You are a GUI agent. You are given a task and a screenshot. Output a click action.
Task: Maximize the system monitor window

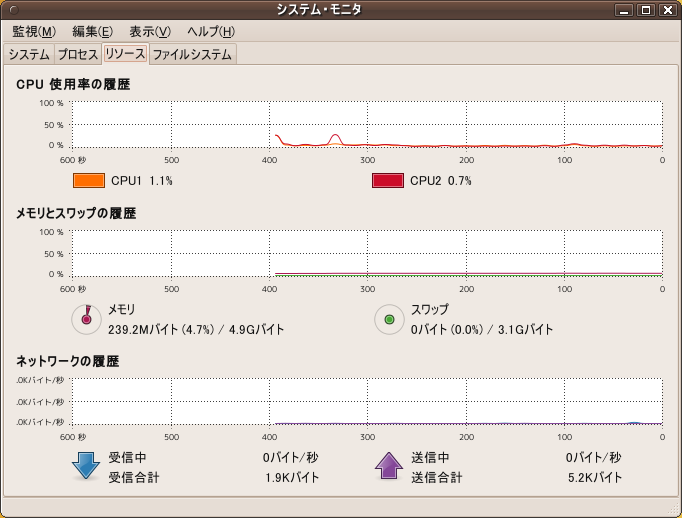click(646, 10)
